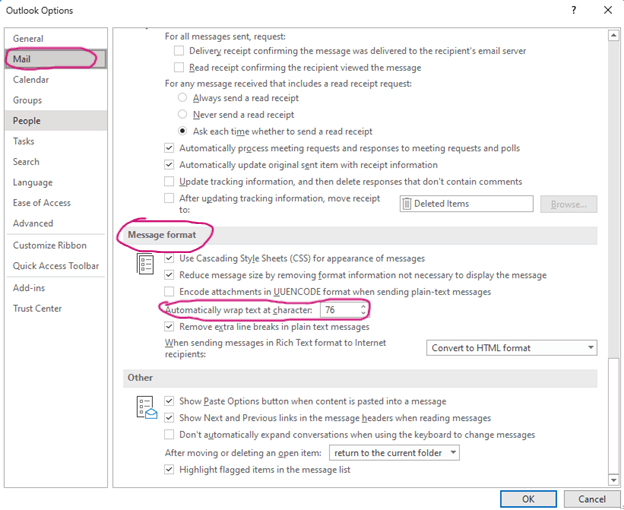Open the Convert to HTML format dropdown

(x=511, y=348)
